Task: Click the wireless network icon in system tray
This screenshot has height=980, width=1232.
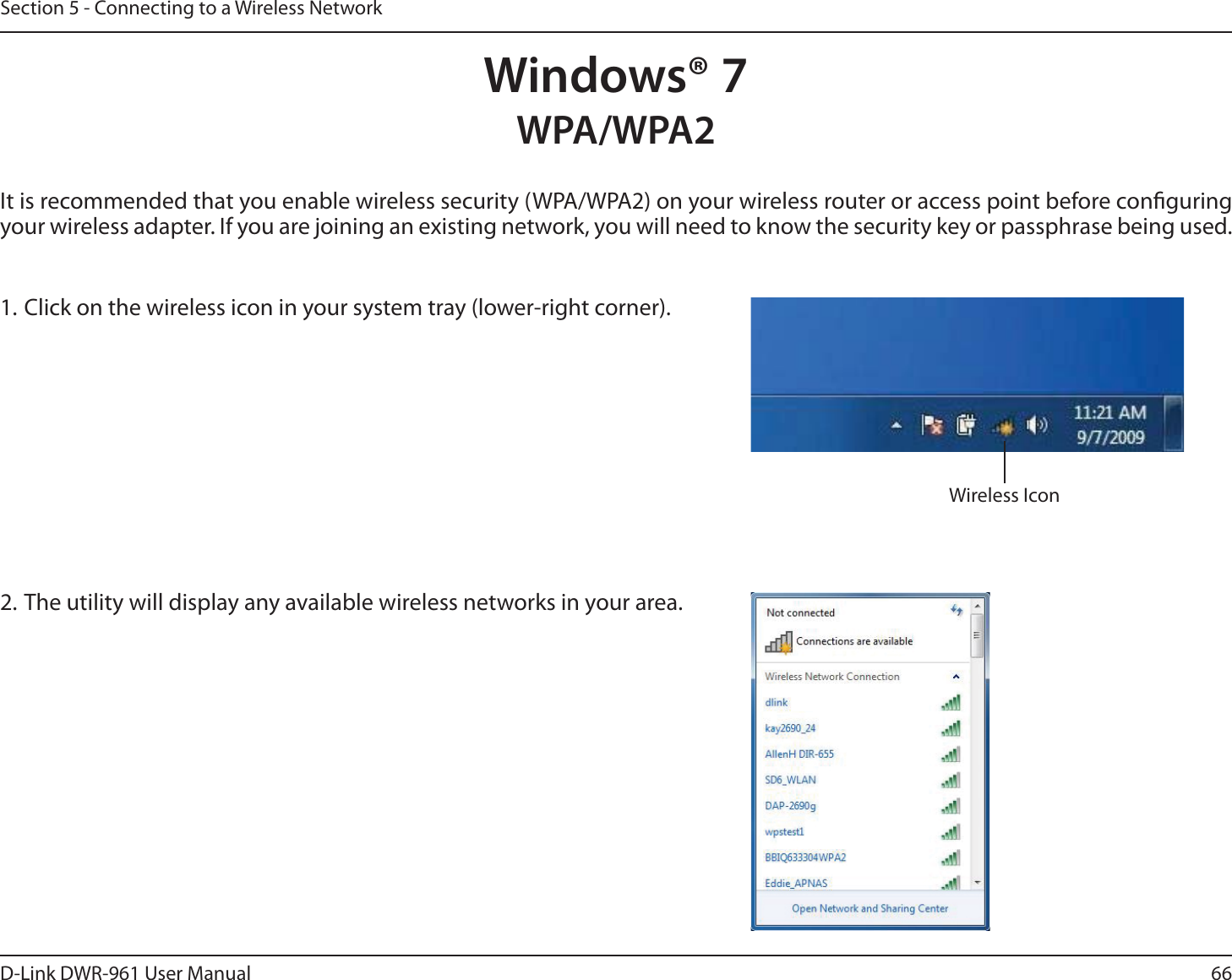Action: tap(1004, 427)
